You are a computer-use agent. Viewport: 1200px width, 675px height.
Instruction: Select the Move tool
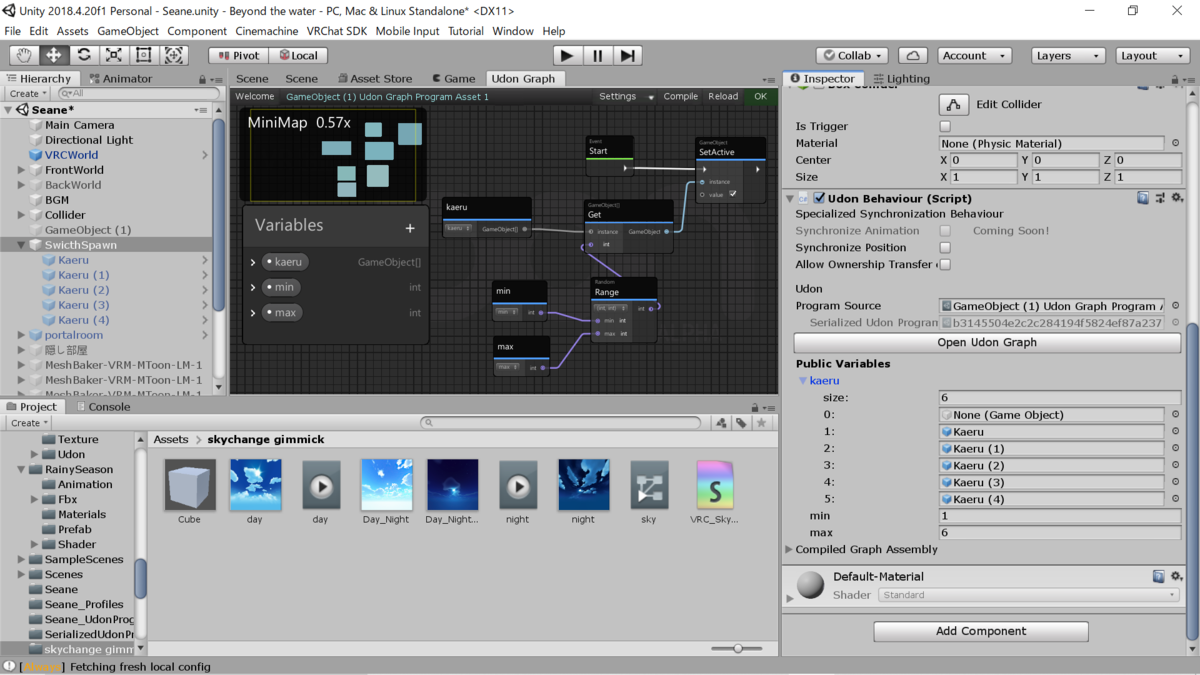(x=54, y=55)
